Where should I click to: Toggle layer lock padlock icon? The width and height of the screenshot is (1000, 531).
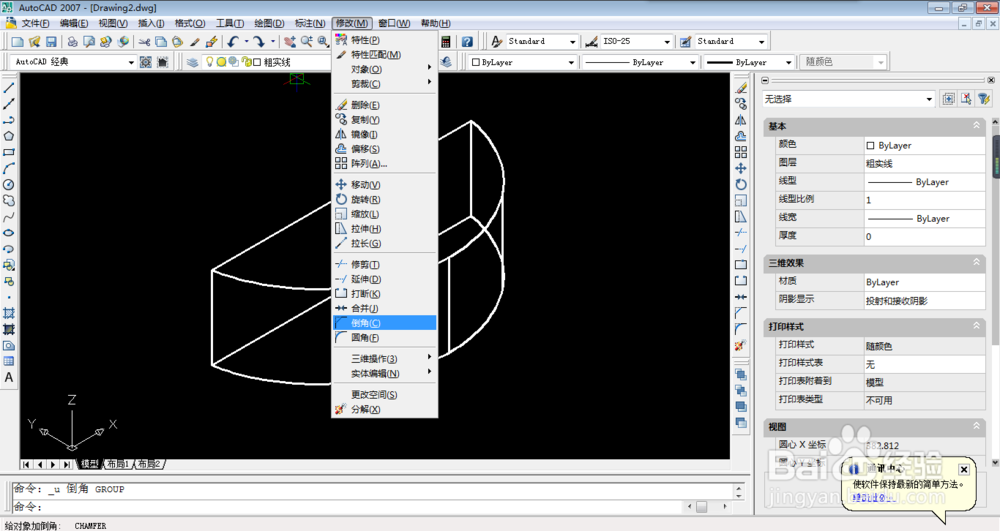246,62
